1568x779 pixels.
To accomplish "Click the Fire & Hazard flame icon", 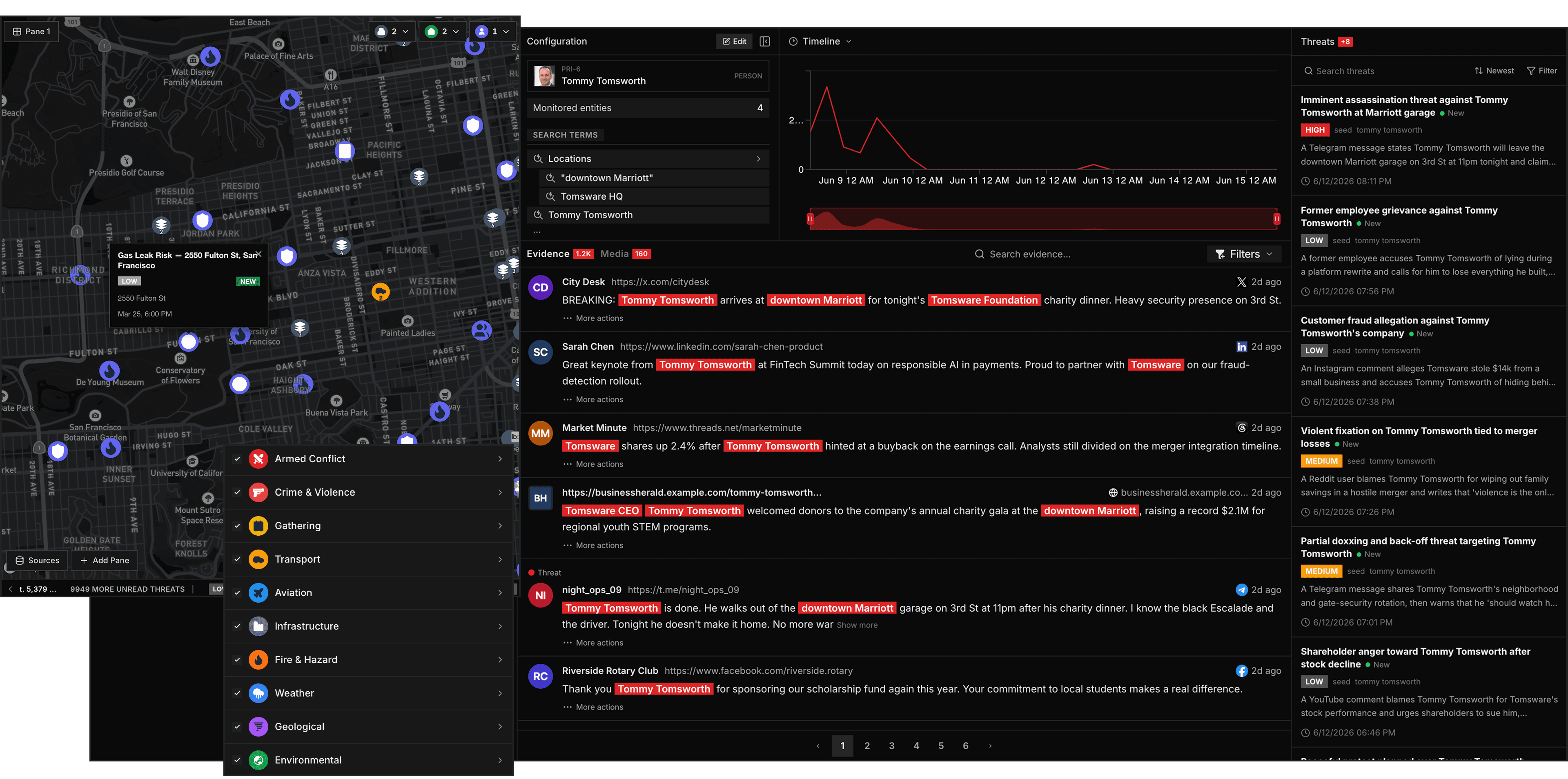I will [x=258, y=660].
